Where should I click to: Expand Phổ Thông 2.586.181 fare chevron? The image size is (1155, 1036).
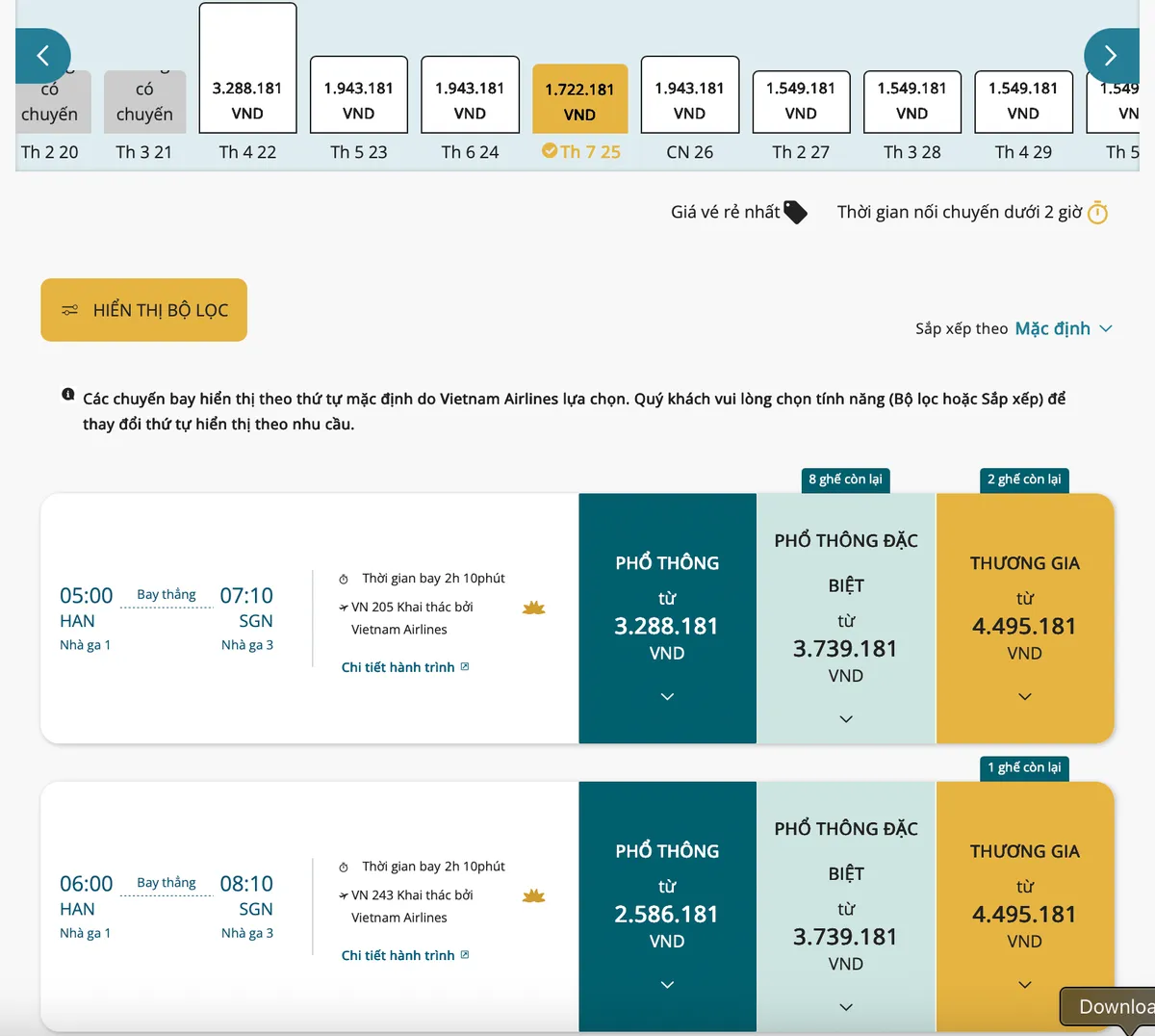click(667, 984)
